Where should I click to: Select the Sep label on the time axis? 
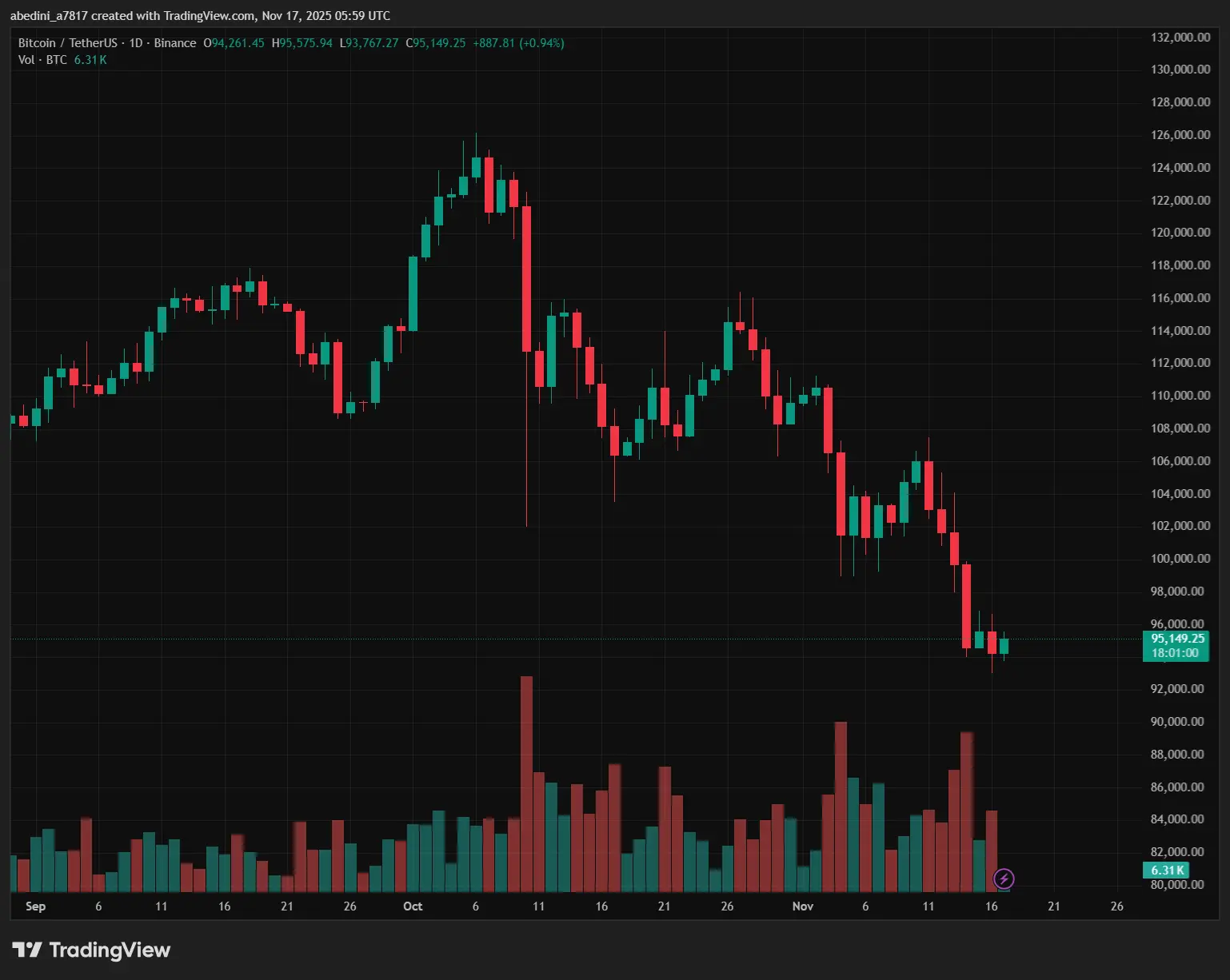pyautogui.click(x=35, y=906)
